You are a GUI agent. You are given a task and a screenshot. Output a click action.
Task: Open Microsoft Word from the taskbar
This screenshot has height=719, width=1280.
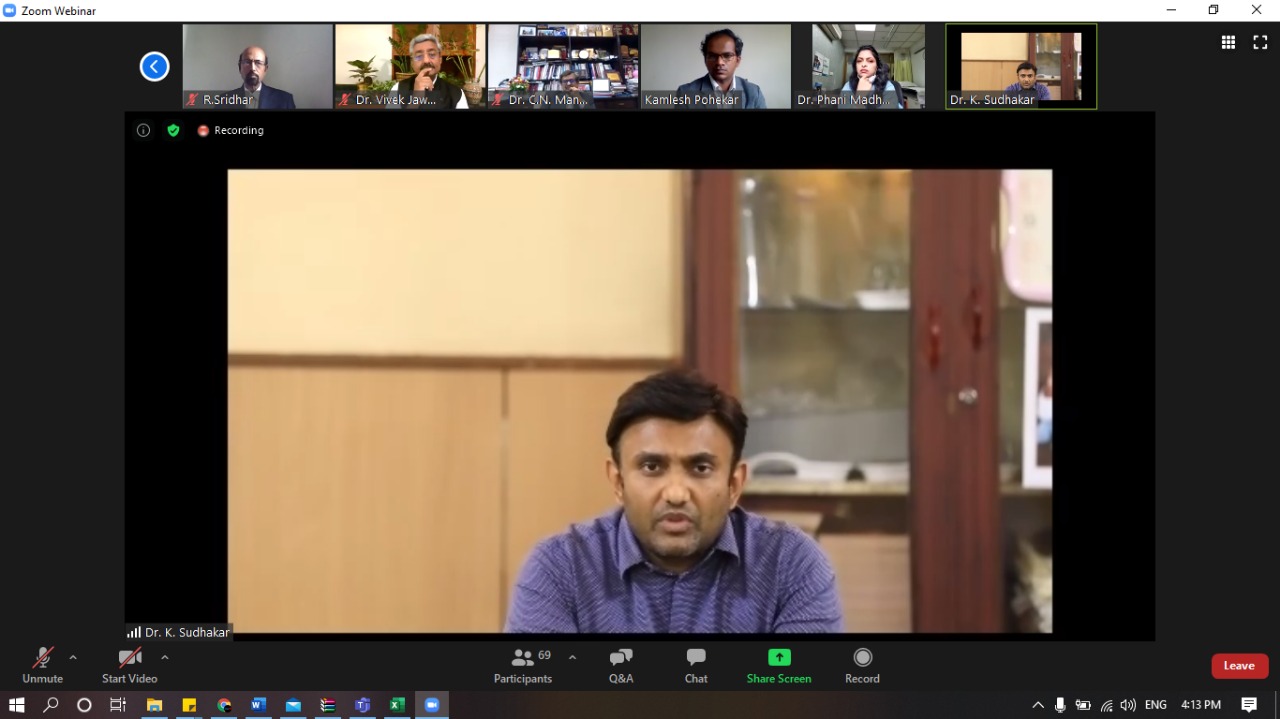pyautogui.click(x=258, y=705)
